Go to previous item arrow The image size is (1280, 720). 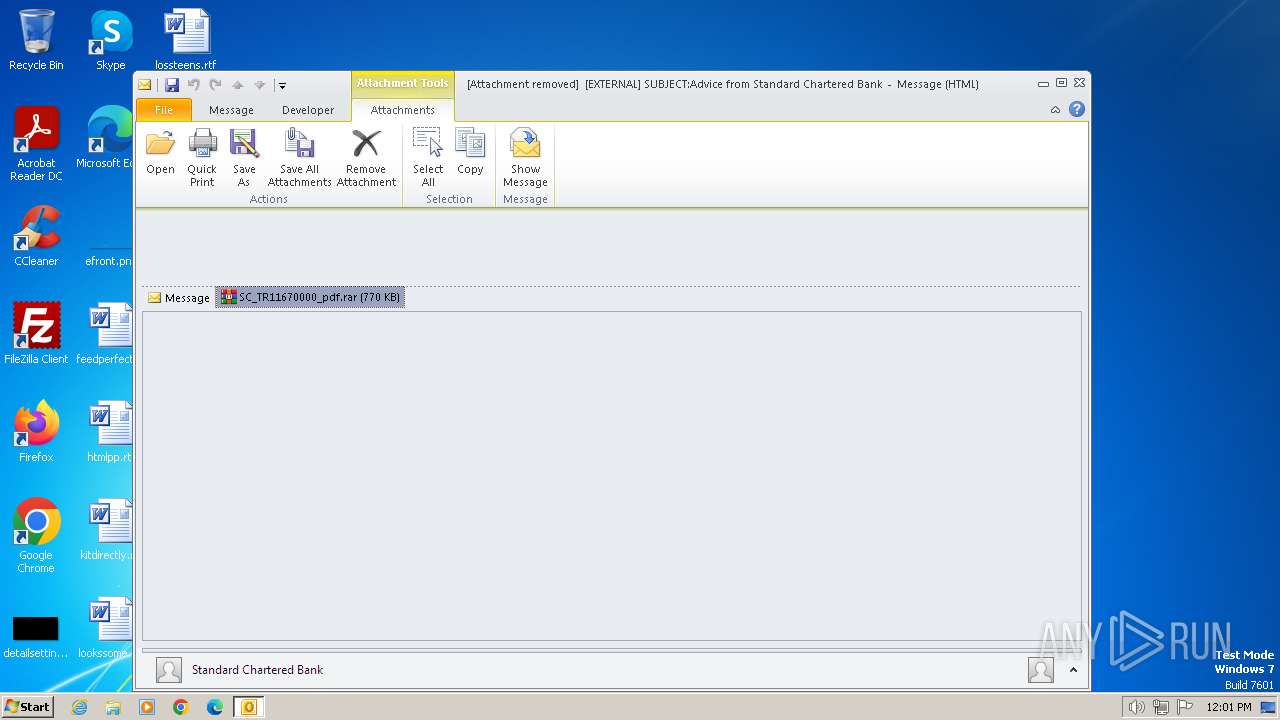[237, 85]
